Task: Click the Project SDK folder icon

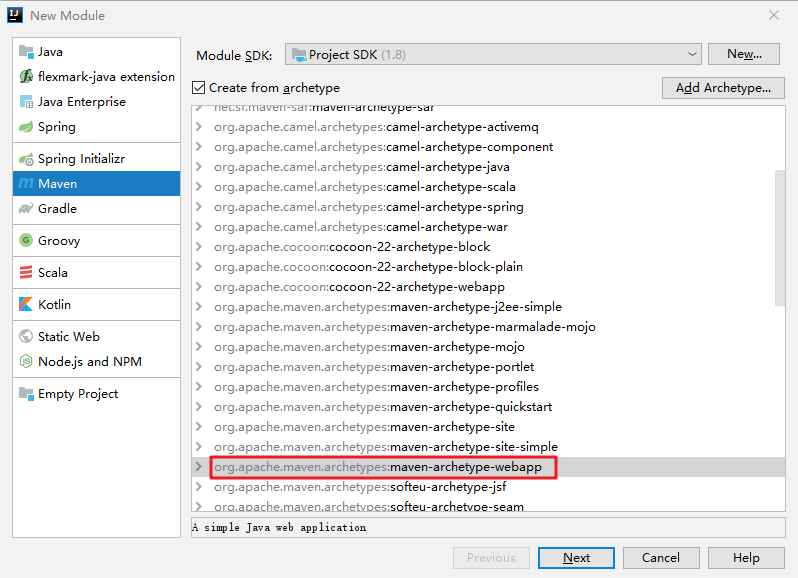Action: [x=299, y=55]
